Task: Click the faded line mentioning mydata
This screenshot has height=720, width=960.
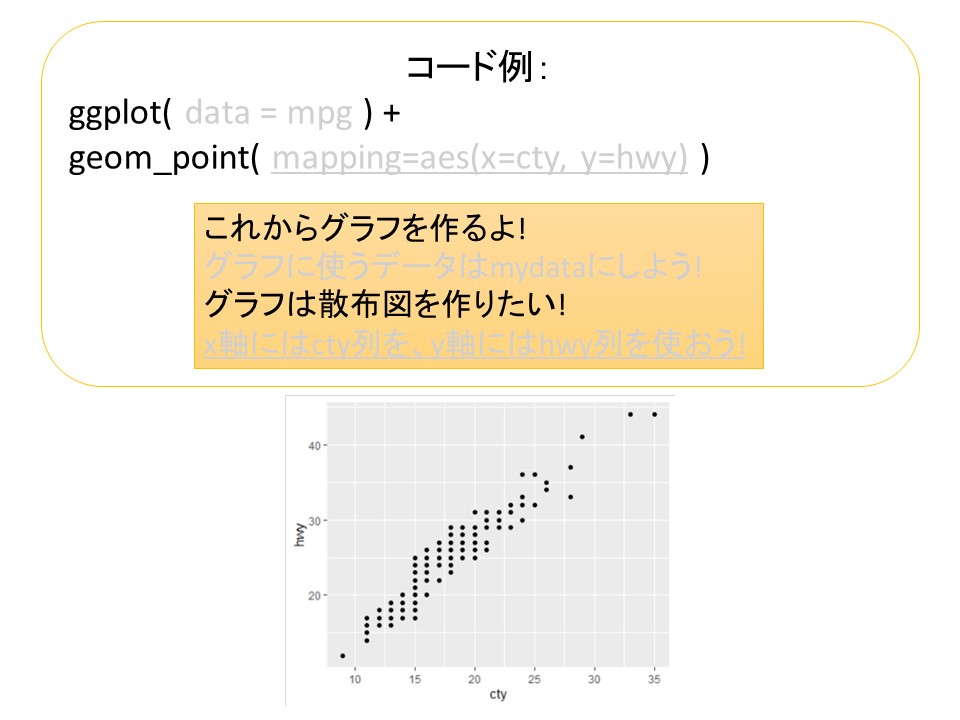Action: [453, 267]
